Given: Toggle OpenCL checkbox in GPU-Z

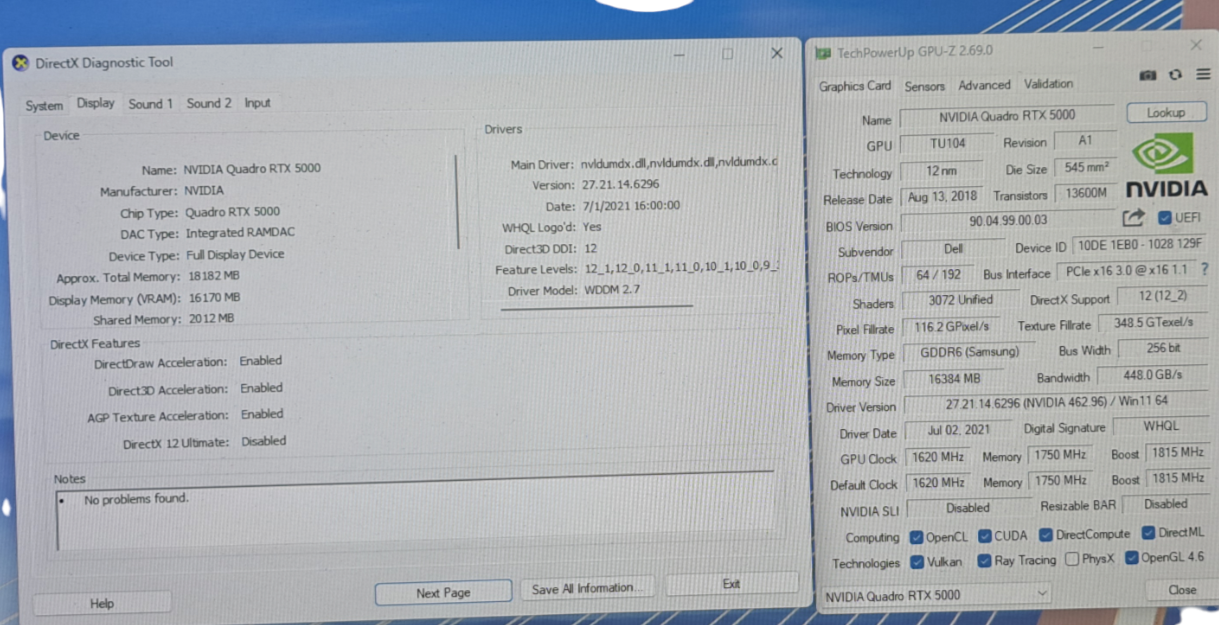Looking at the screenshot, I should click(x=917, y=536).
